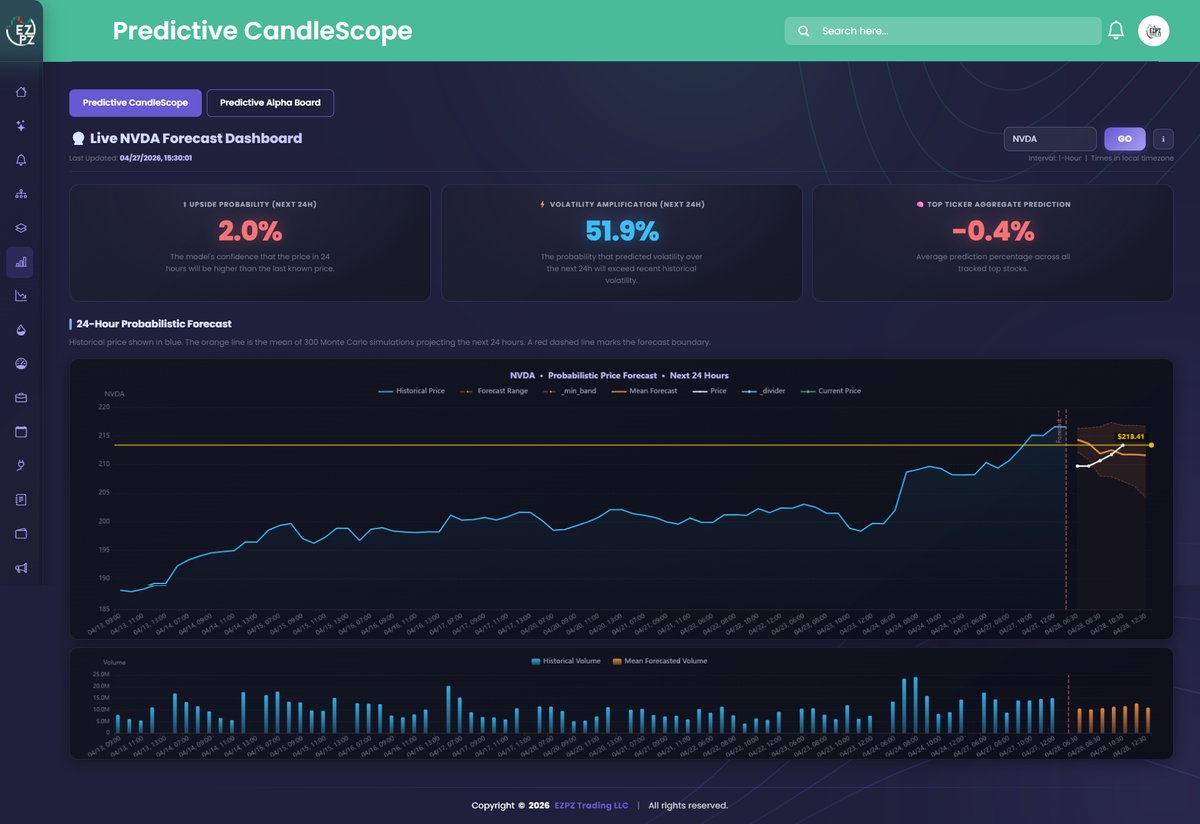
Task: Switch to Predictive CandleScope tab
Action: (x=135, y=103)
